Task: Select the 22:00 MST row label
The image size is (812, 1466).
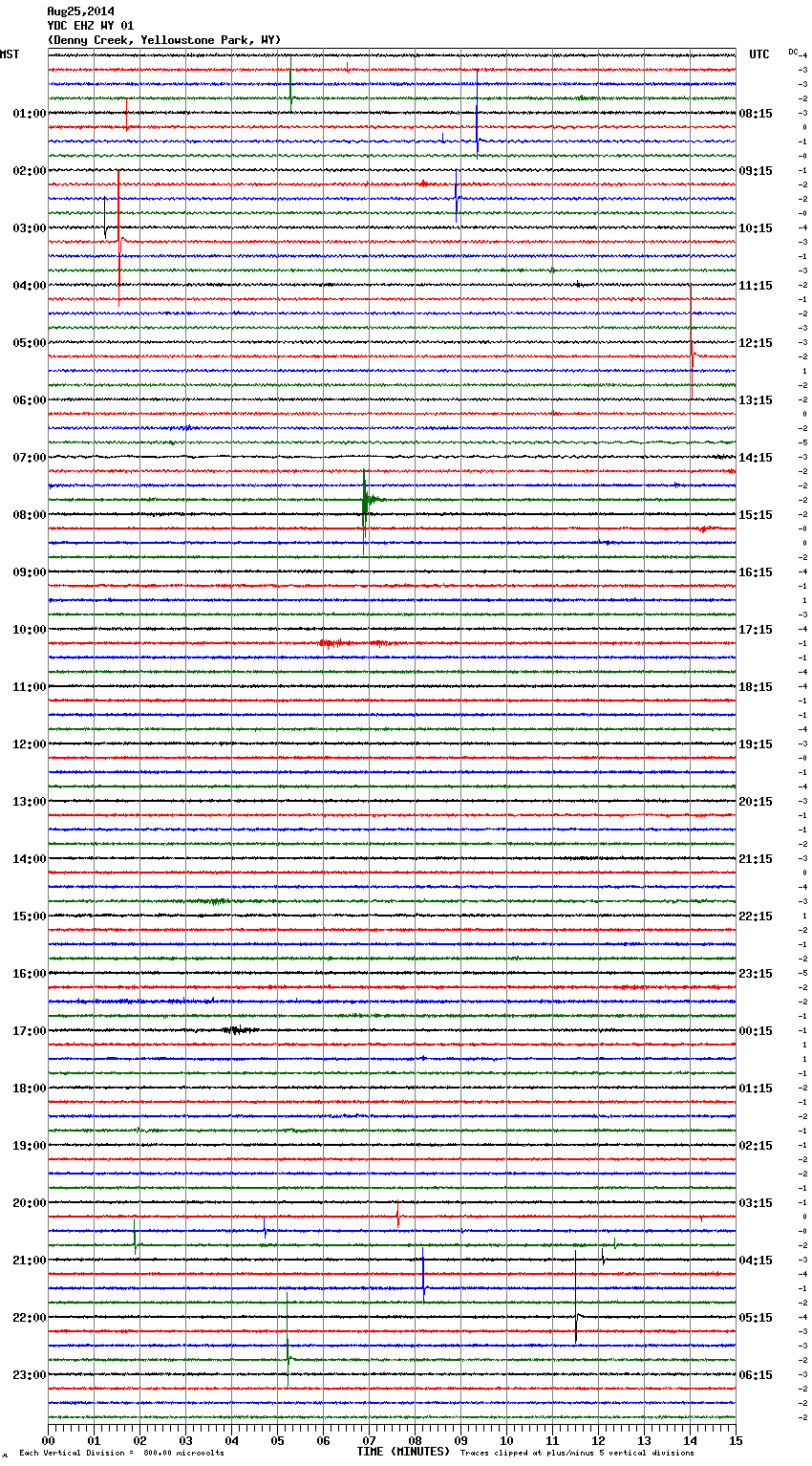Action: point(29,1318)
